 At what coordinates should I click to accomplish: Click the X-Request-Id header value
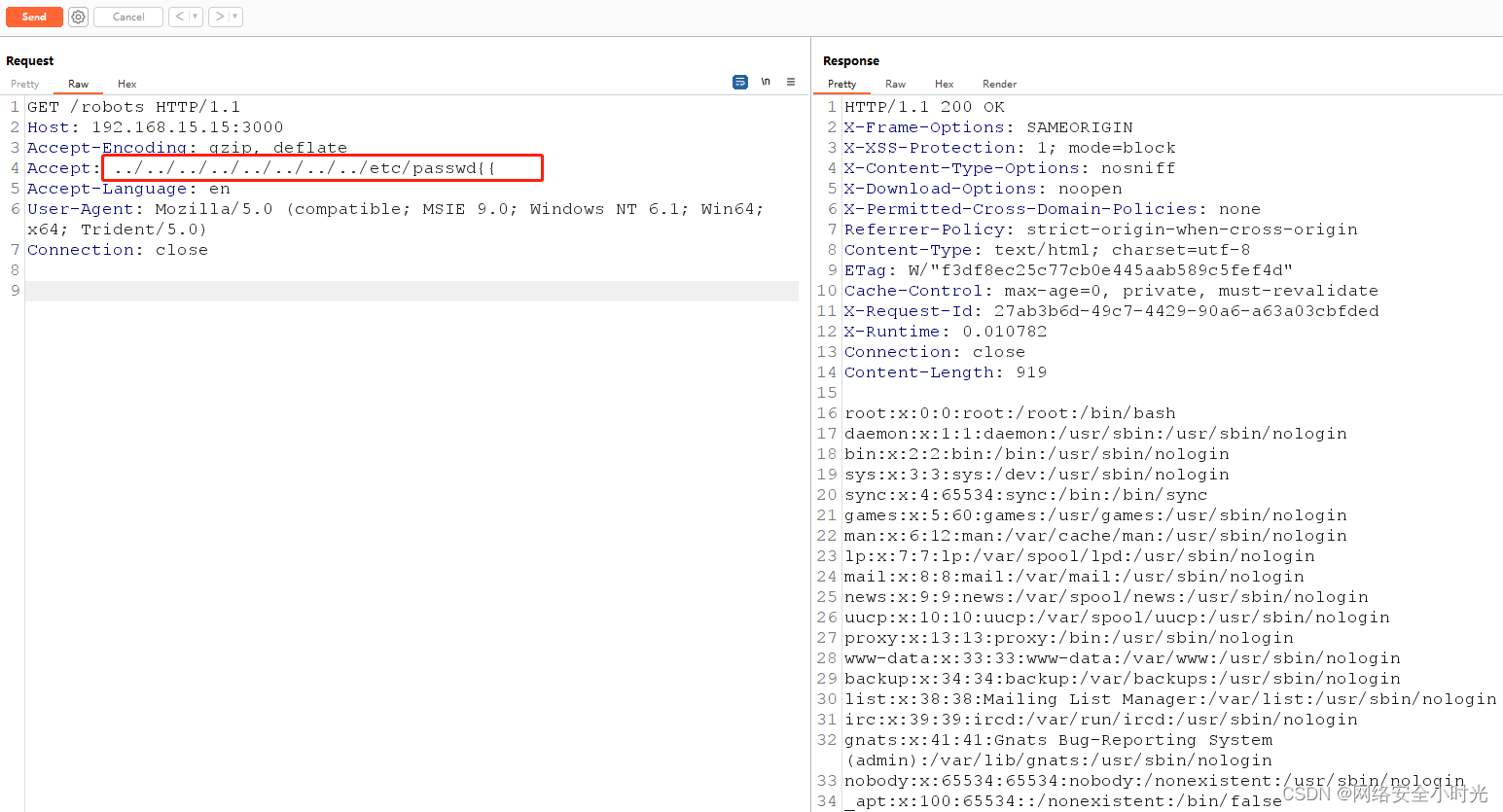pyautogui.click(x=1187, y=311)
